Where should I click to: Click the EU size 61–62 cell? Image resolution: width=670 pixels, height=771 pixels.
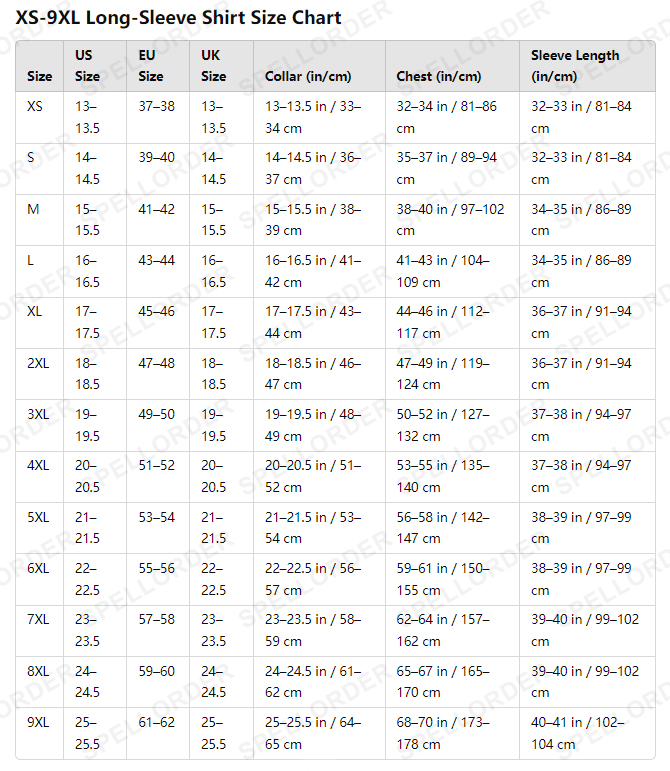point(156,722)
